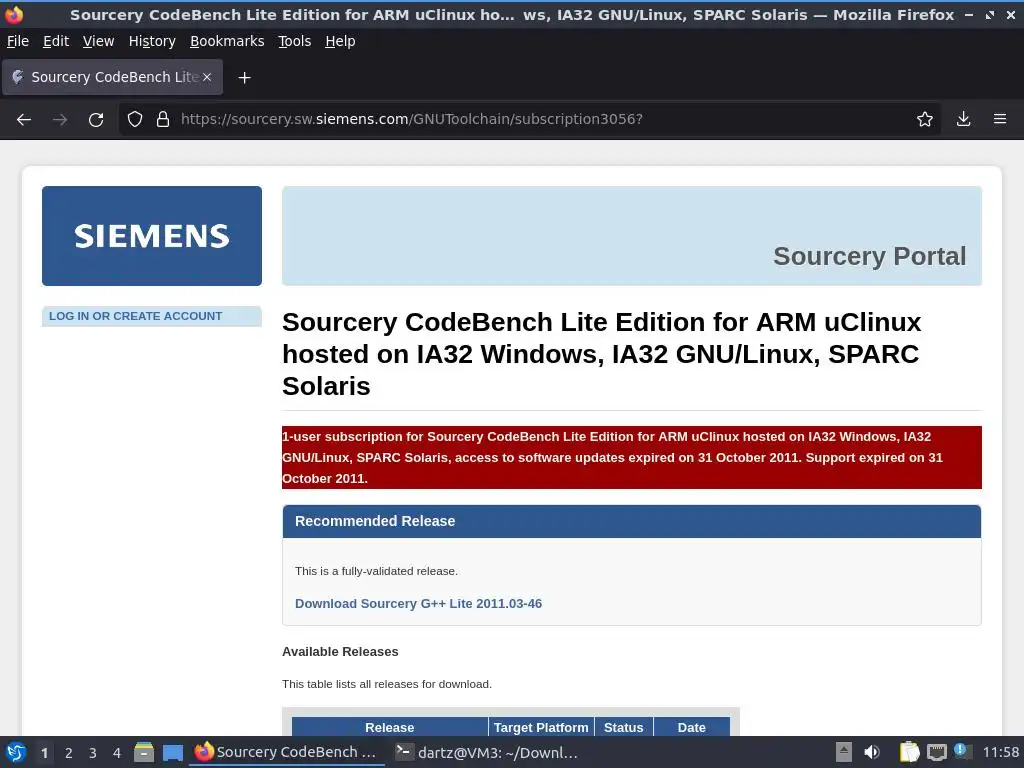
Task: Open the Bookmarks menu
Action: coord(227,41)
